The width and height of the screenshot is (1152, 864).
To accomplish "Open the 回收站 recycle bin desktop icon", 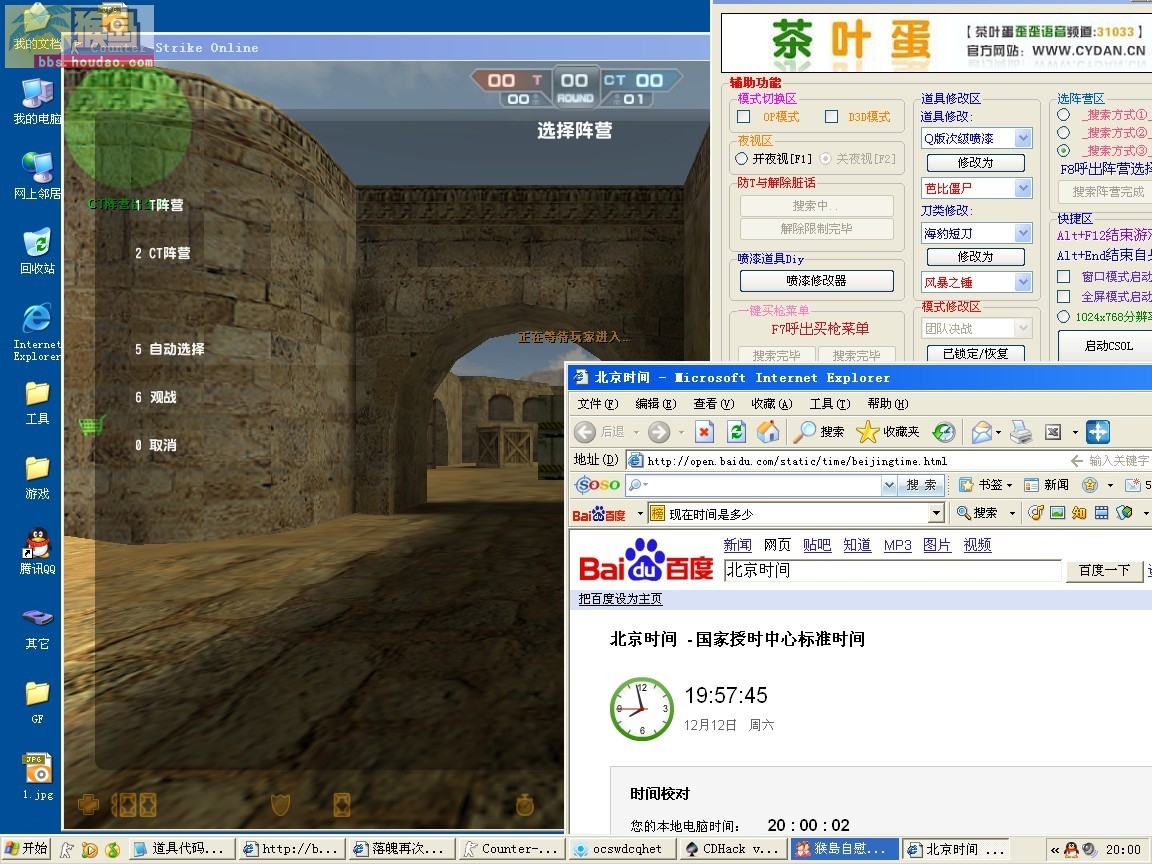I will [x=37, y=251].
